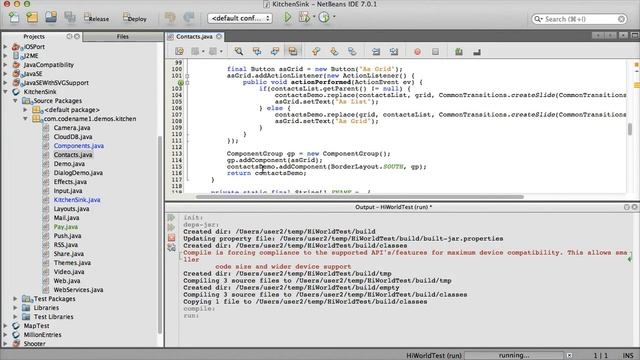This screenshot has width=640, height=360.
Task: Run the project with green play icon
Action: pyautogui.click(x=287, y=18)
